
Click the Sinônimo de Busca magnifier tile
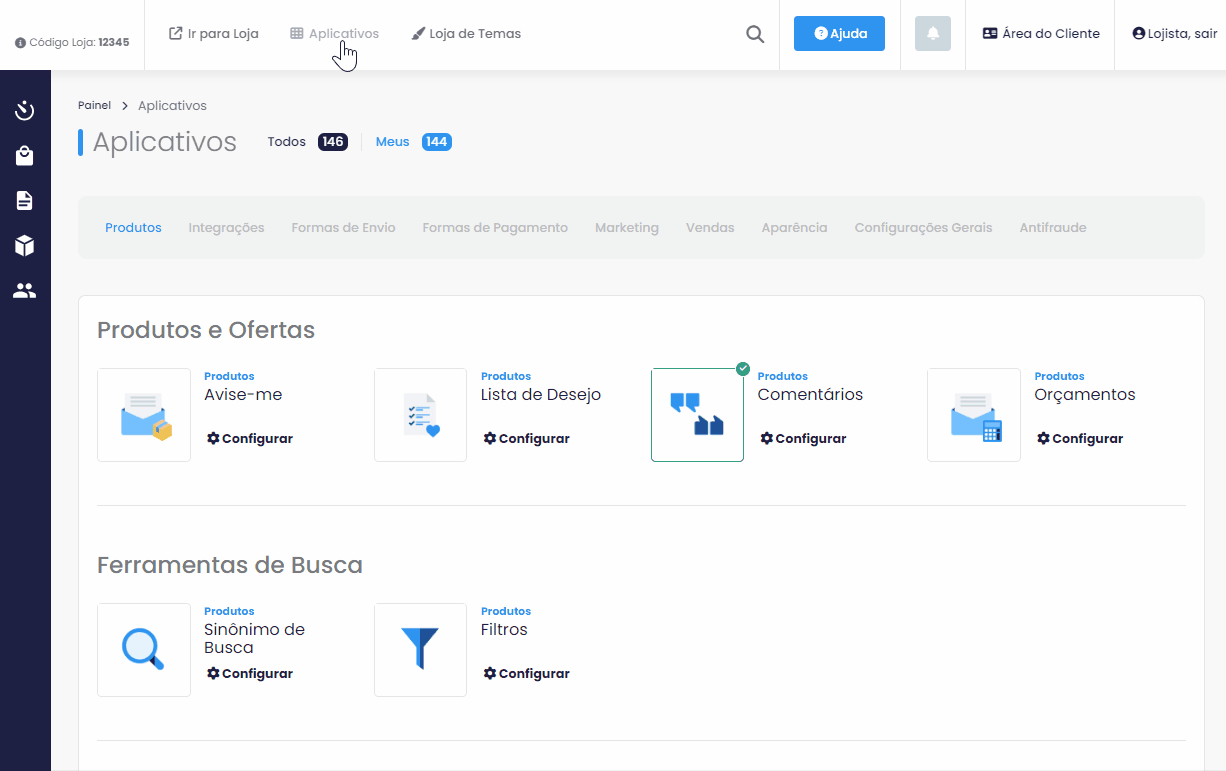pyautogui.click(x=144, y=650)
